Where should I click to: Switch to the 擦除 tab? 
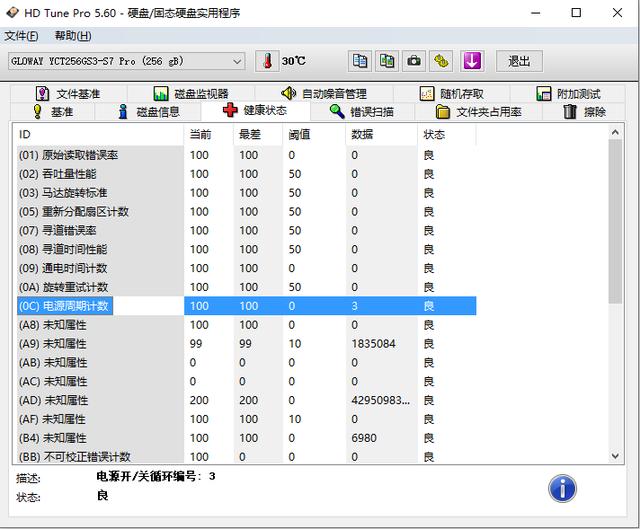pos(584,111)
